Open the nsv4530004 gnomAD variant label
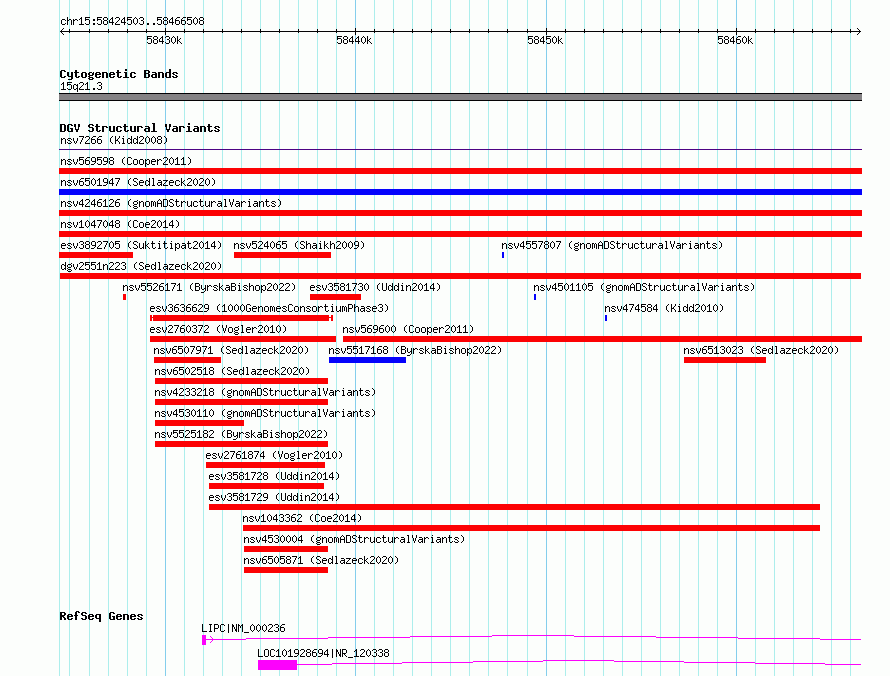890x676 pixels. [354, 539]
